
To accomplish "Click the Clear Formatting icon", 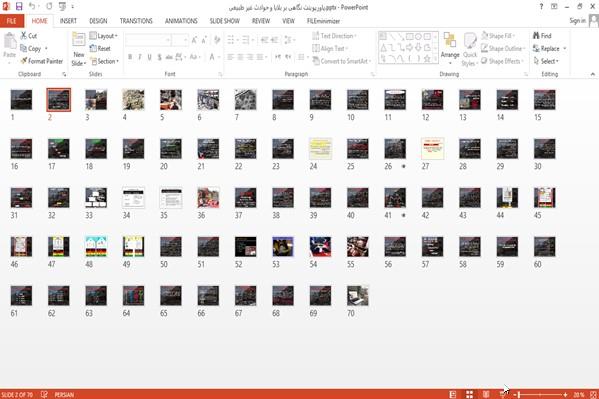I will click(x=217, y=40).
